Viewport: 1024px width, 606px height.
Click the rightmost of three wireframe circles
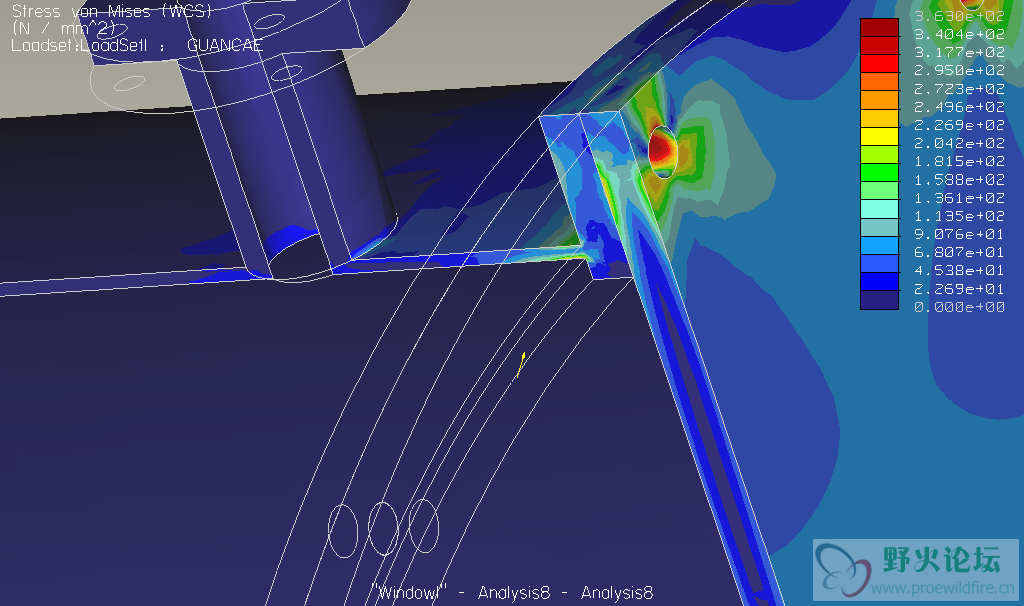click(424, 526)
